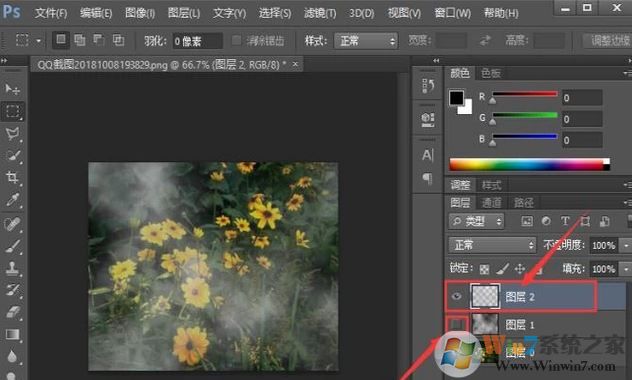Select the Healing Brush tool
Image resolution: width=632 pixels, height=380 pixels.
(12, 224)
